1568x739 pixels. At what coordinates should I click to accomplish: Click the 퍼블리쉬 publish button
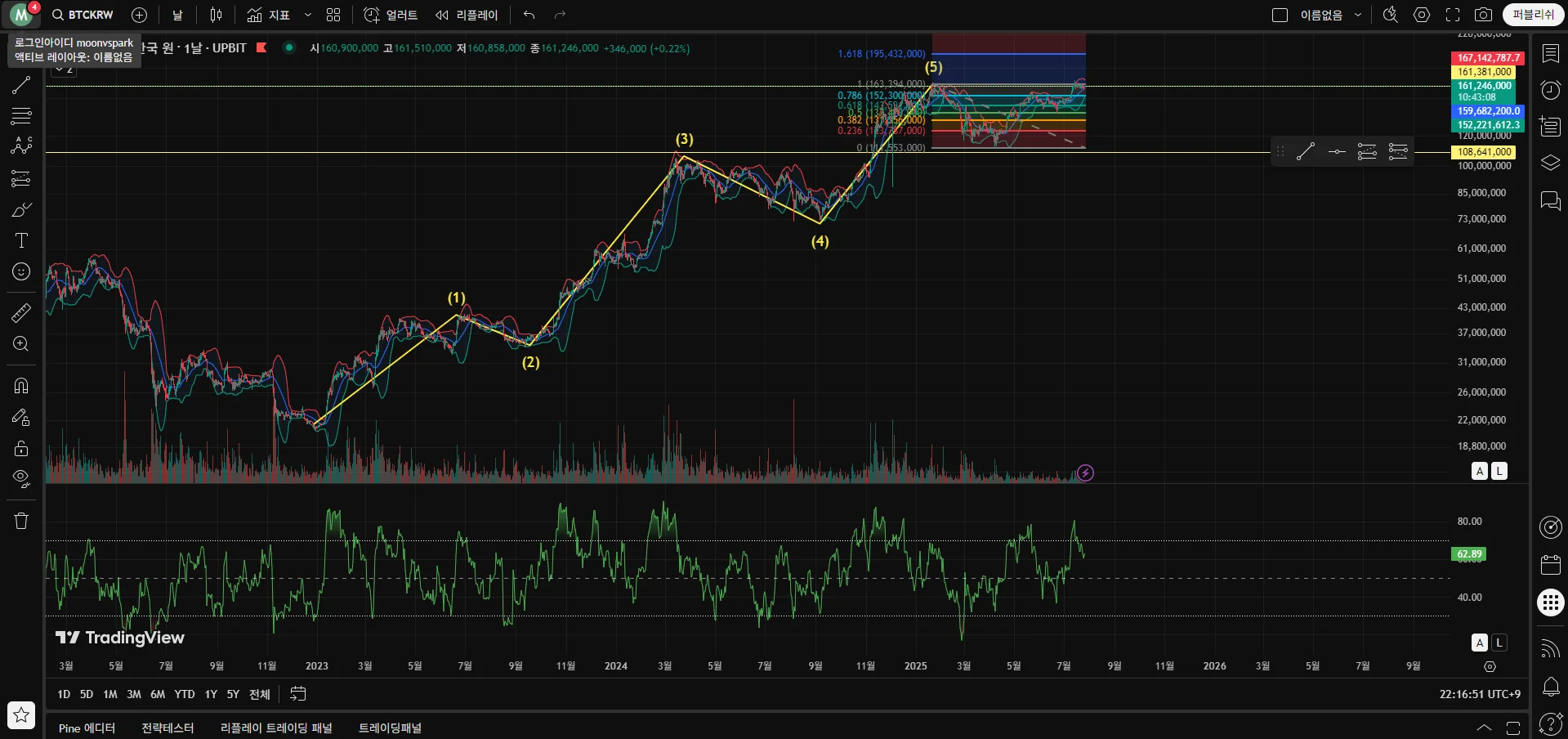1533,15
